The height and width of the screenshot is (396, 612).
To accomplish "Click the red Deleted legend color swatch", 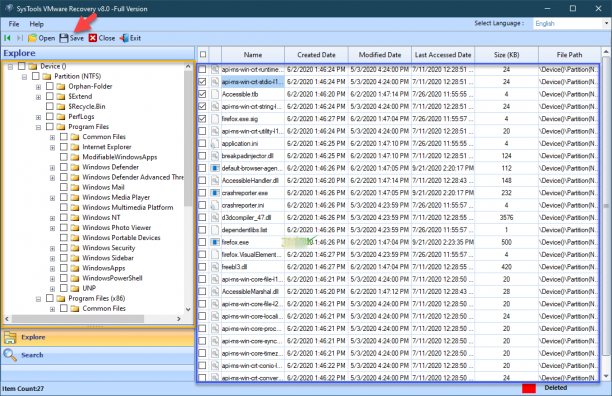I will [x=529, y=388].
